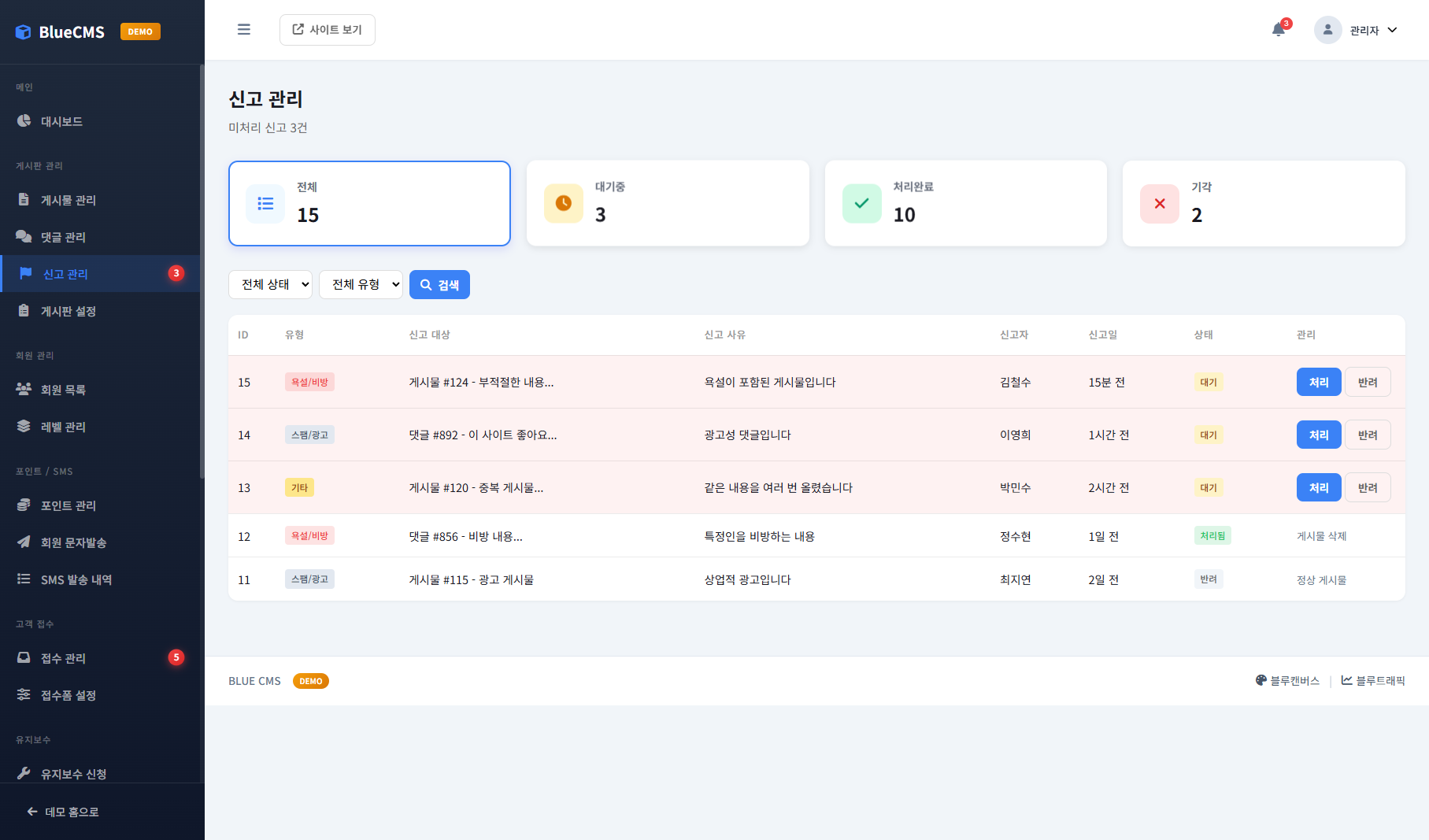Click the admin user avatar icon
This screenshot has height=840, width=1429.
(x=1327, y=30)
